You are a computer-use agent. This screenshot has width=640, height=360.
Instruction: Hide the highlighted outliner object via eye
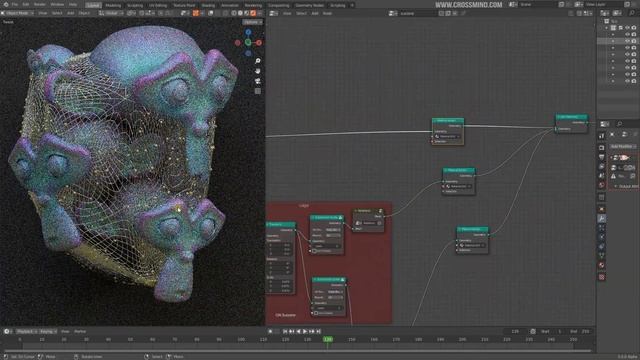(627, 41)
